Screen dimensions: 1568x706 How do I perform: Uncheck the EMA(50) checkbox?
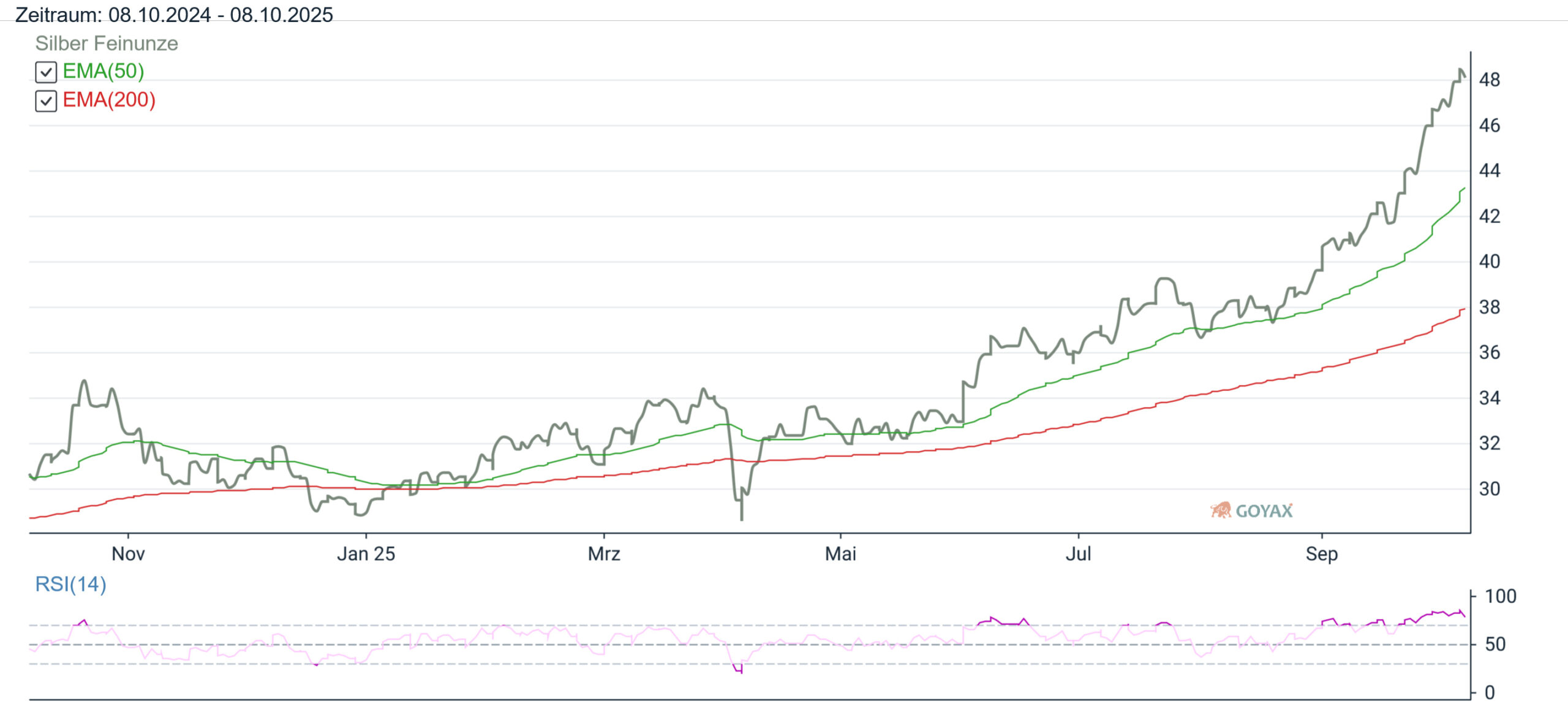(x=46, y=72)
